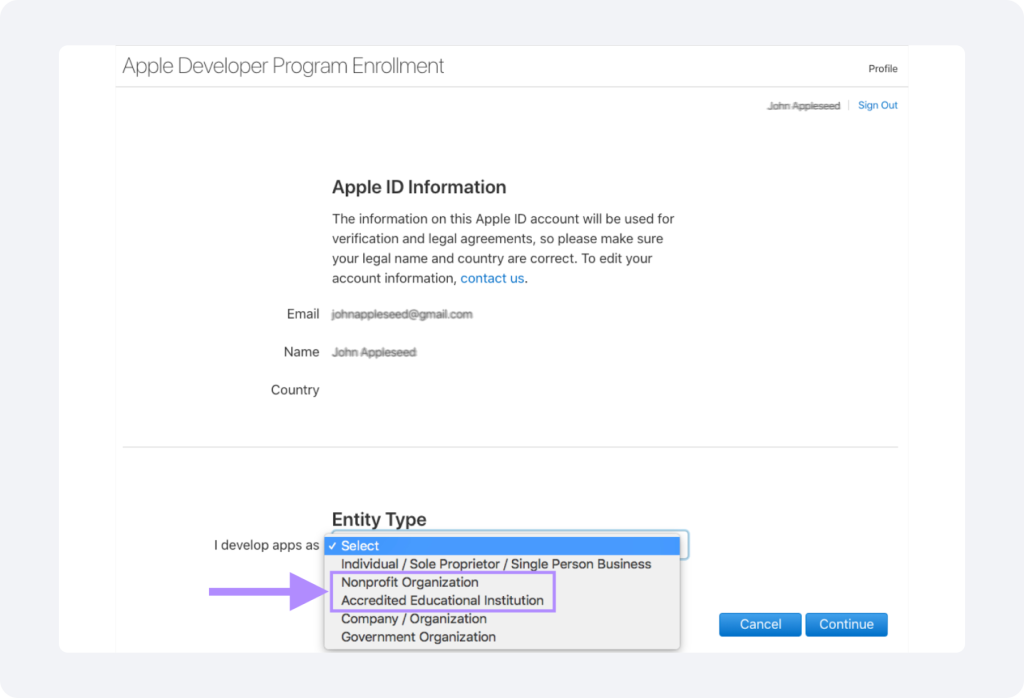Open the Profile link in the header
This screenshot has width=1024, height=698.
[x=882, y=69]
